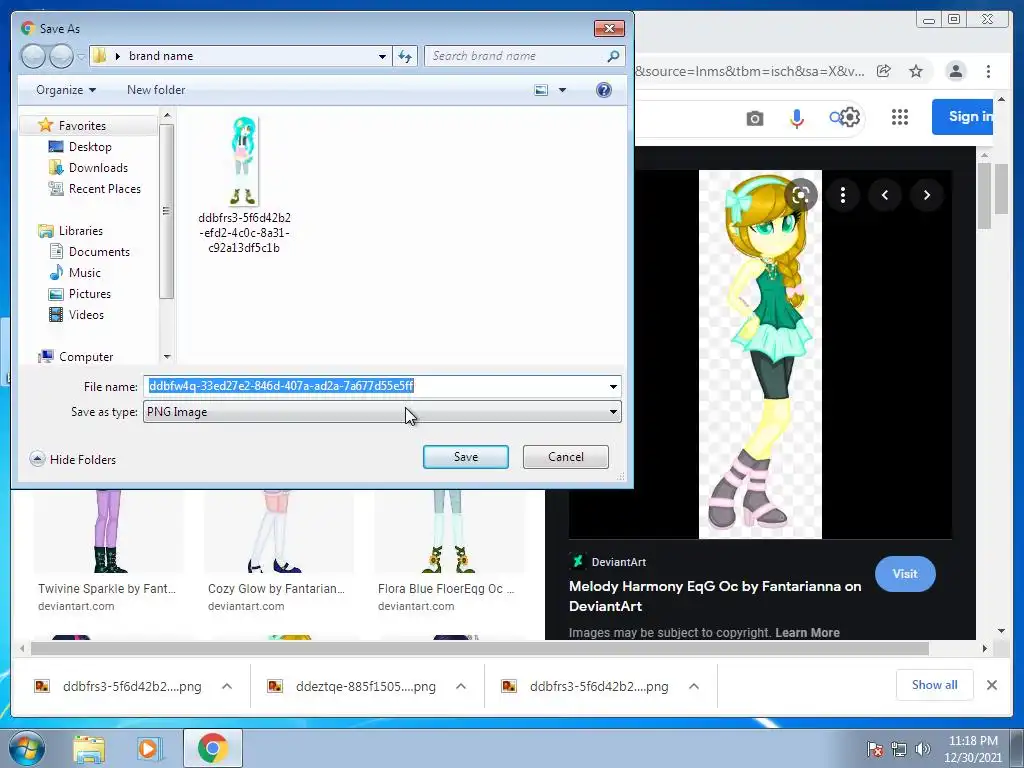Open the Chrome profile avatar icon
Image resolution: width=1024 pixels, height=768 pixels.
point(955,71)
